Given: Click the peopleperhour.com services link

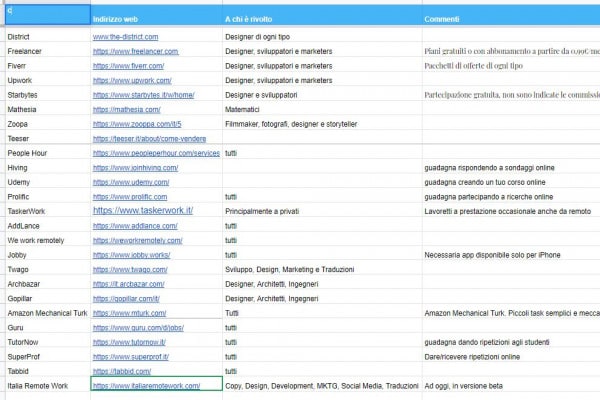Looking at the screenshot, I should 156,153.
